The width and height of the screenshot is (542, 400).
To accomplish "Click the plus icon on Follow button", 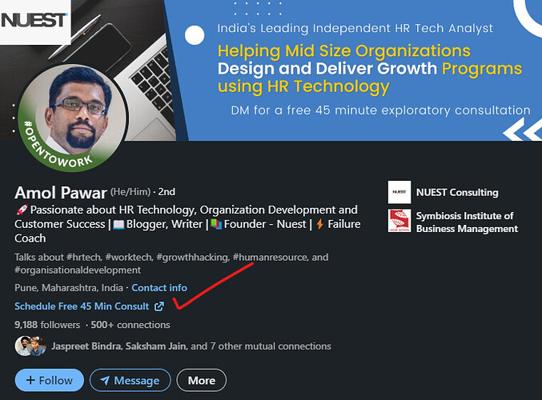I will click(x=30, y=380).
